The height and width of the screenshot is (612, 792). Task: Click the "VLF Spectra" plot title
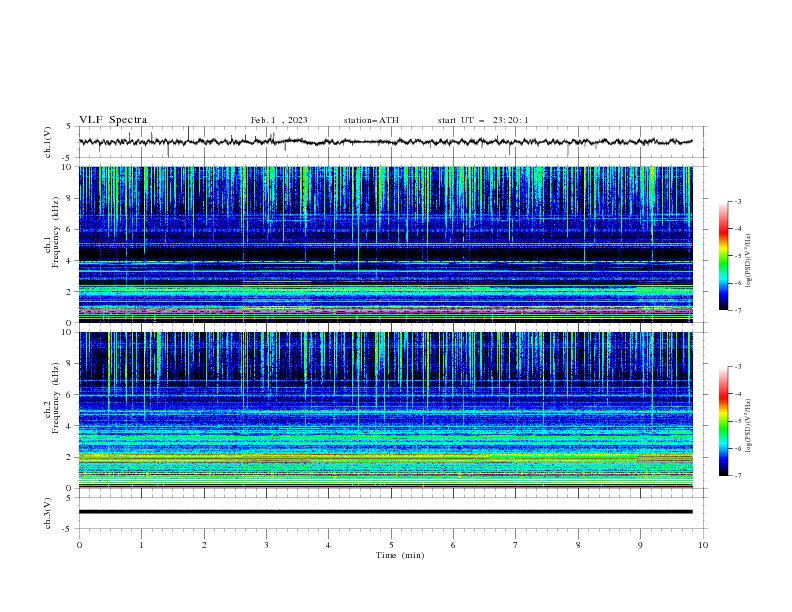click(x=113, y=120)
